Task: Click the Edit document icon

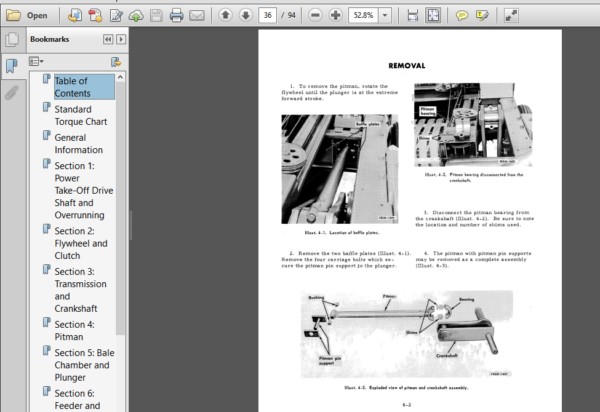Action: (x=116, y=15)
